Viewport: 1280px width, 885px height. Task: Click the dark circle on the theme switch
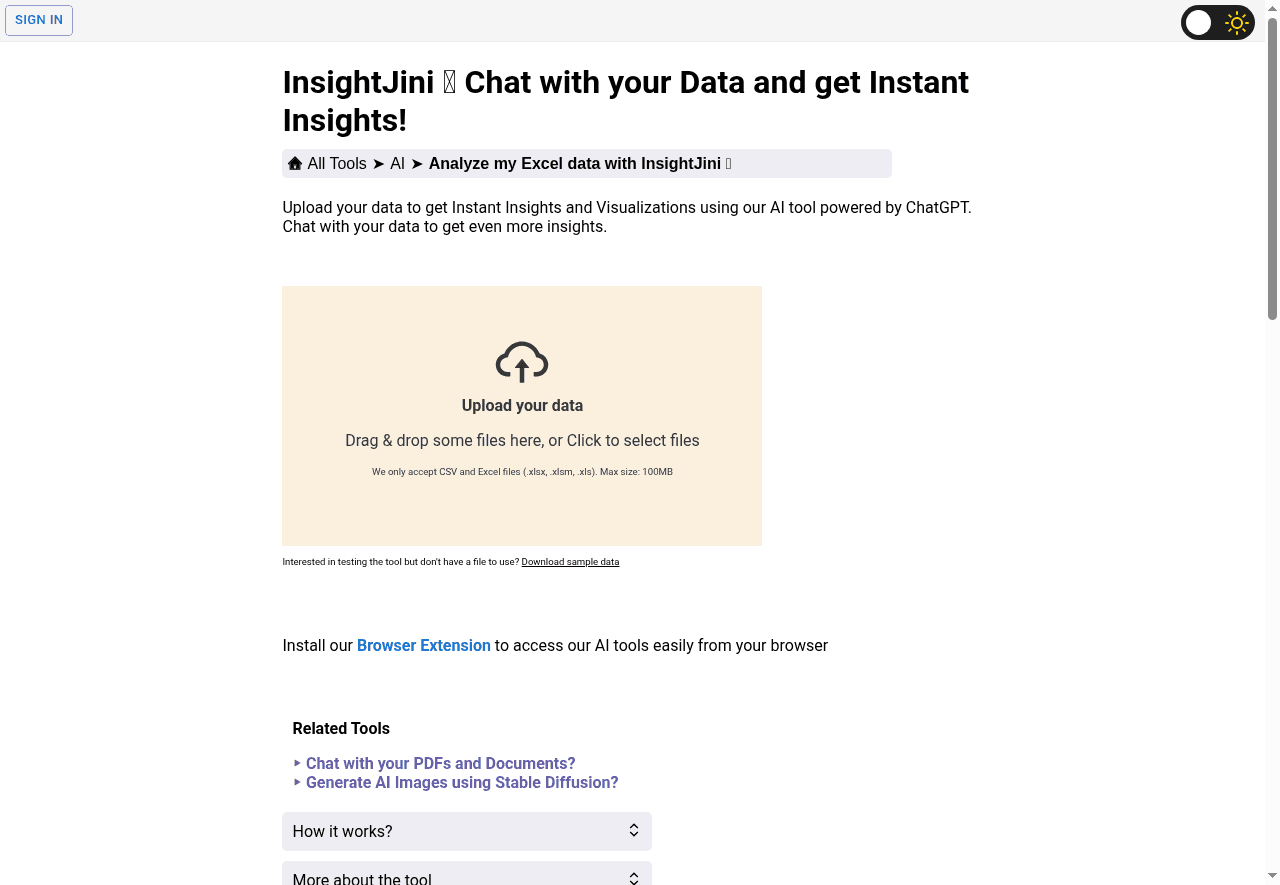pos(1198,22)
